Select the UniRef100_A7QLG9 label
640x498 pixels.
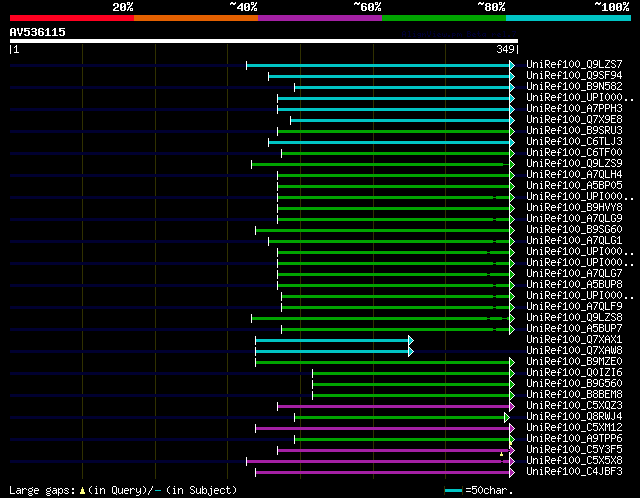coord(574,219)
